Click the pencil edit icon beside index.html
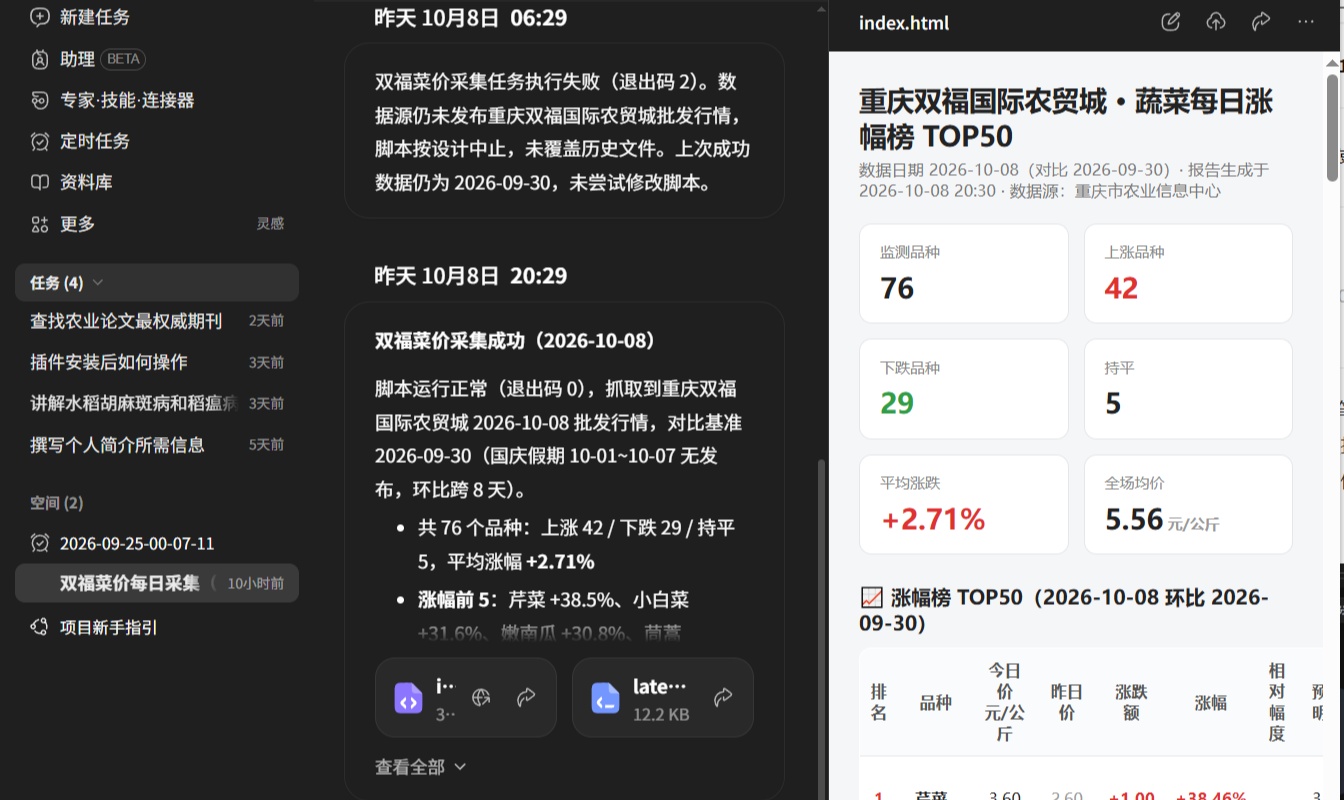1344x800 pixels. (x=1170, y=22)
